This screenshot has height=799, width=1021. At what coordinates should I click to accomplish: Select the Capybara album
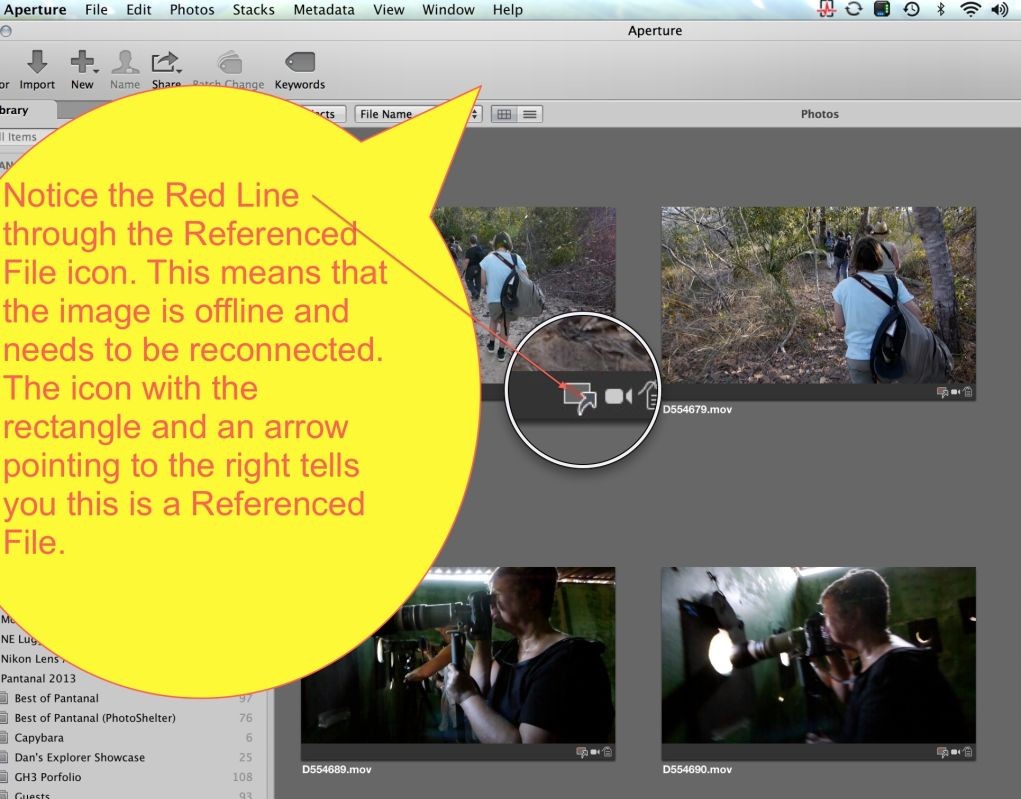tap(39, 738)
